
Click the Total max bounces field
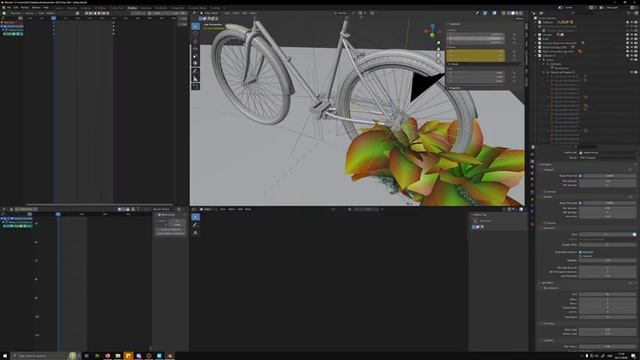pyautogui.click(x=607, y=294)
